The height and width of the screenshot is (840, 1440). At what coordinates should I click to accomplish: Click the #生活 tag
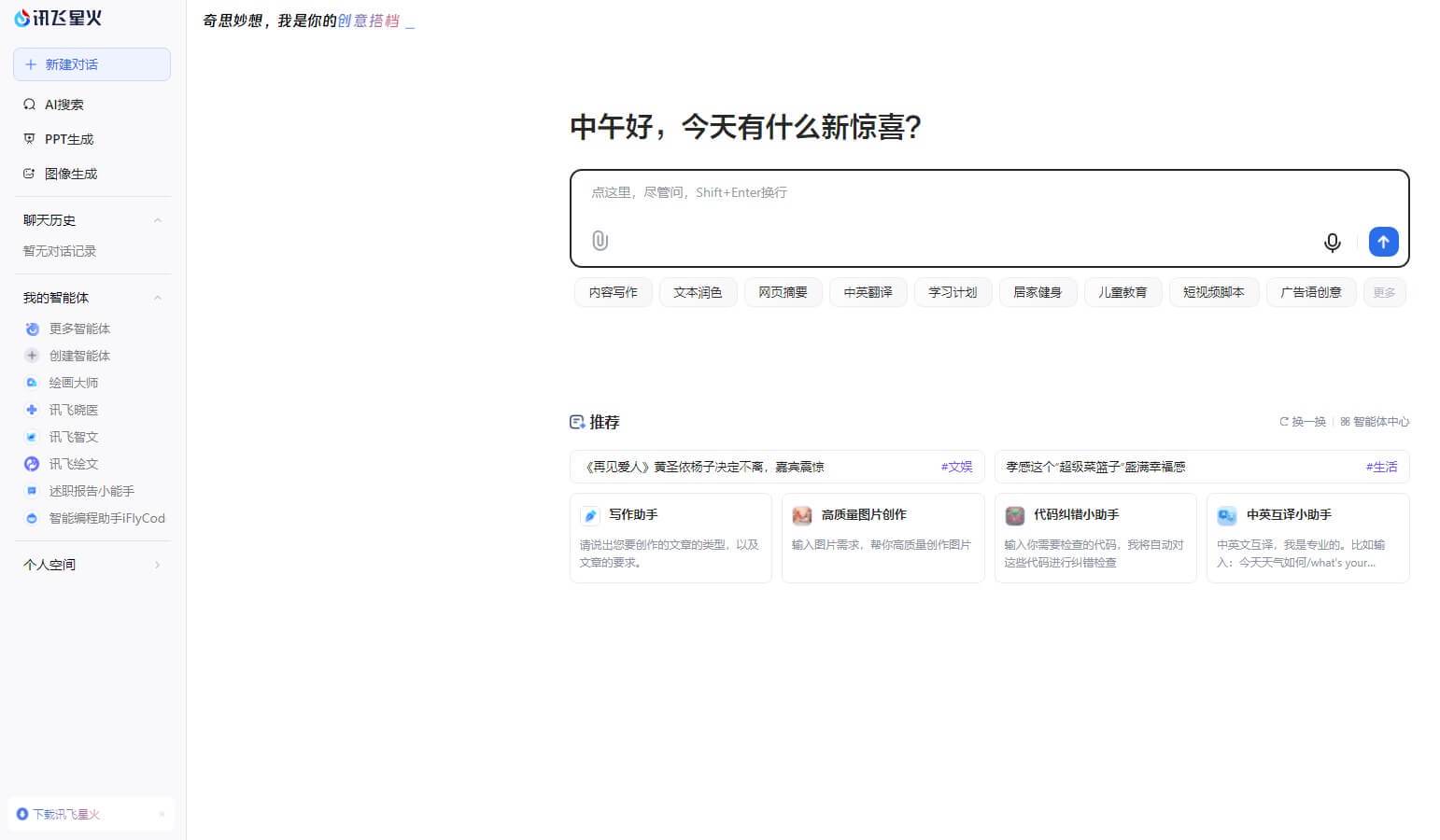(1381, 467)
